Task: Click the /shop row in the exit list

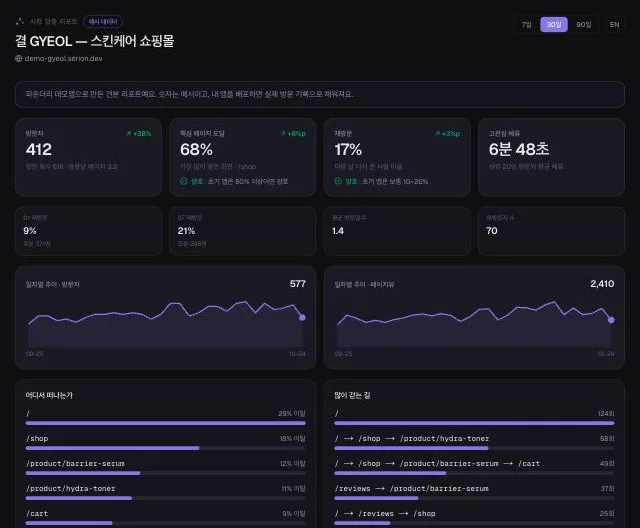Action: pyautogui.click(x=165, y=442)
